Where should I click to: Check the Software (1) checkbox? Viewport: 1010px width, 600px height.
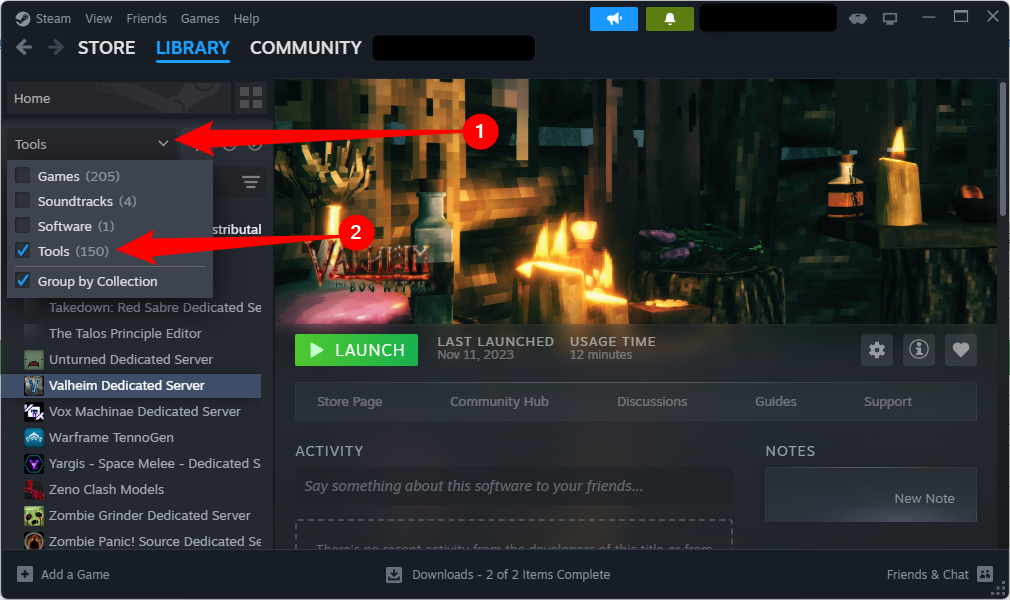pos(23,225)
